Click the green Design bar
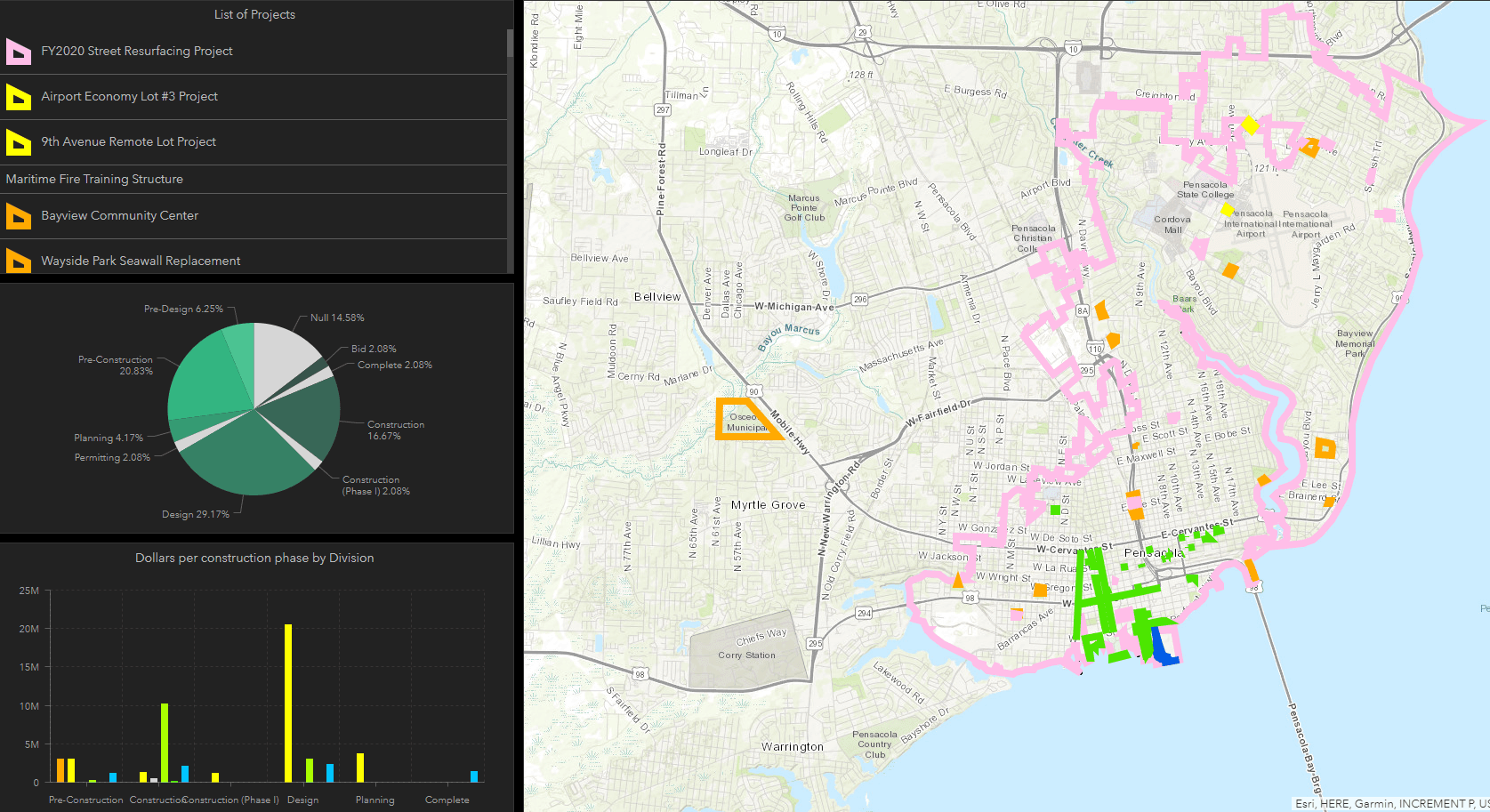 click(x=310, y=770)
